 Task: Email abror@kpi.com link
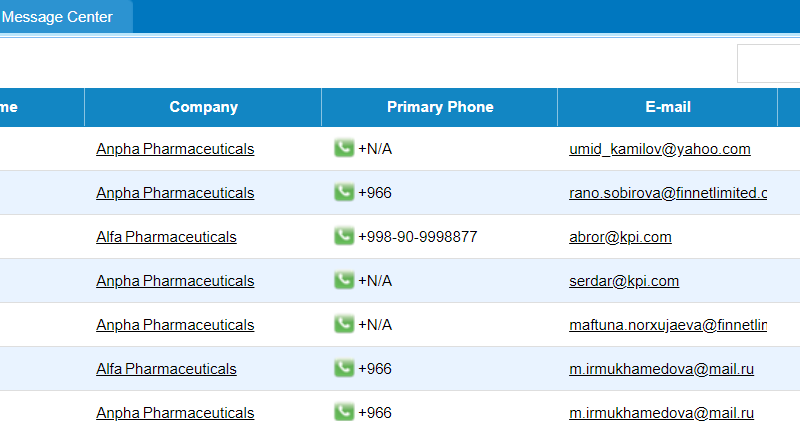[x=620, y=237]
